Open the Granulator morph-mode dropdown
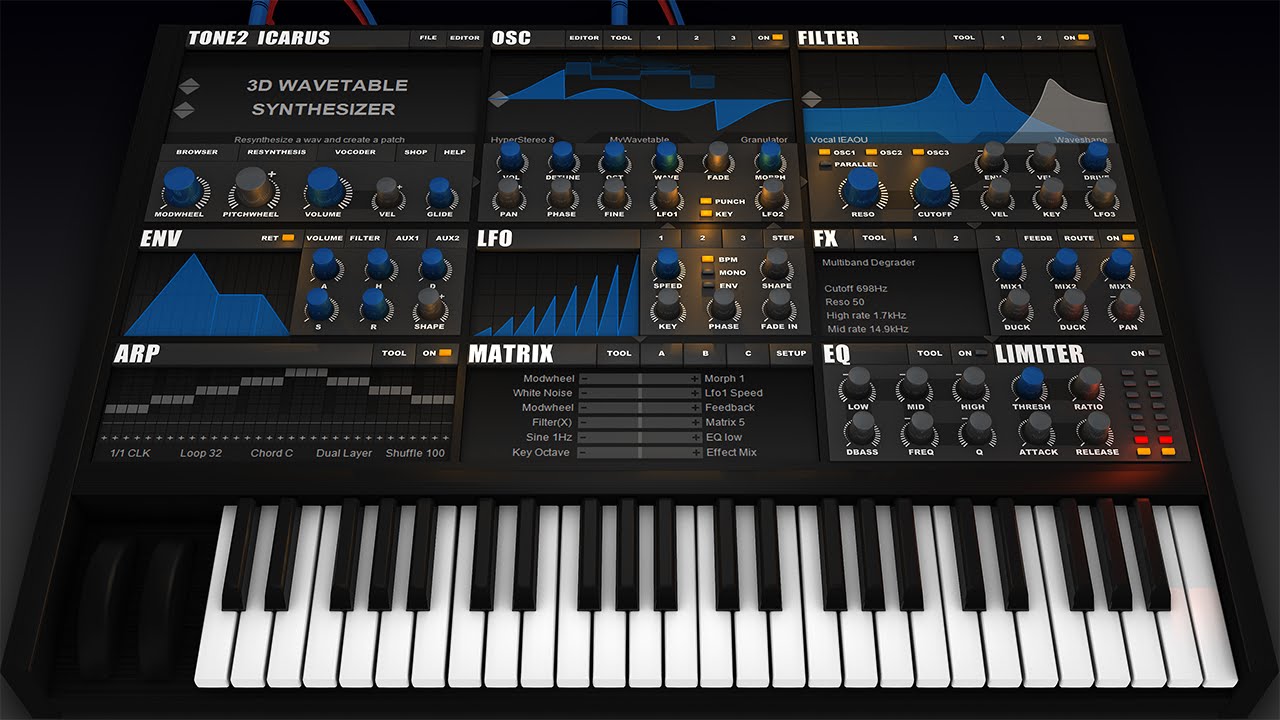Image resolution: width=1280 pixels, height=720 pixels. tap(764, 139)
